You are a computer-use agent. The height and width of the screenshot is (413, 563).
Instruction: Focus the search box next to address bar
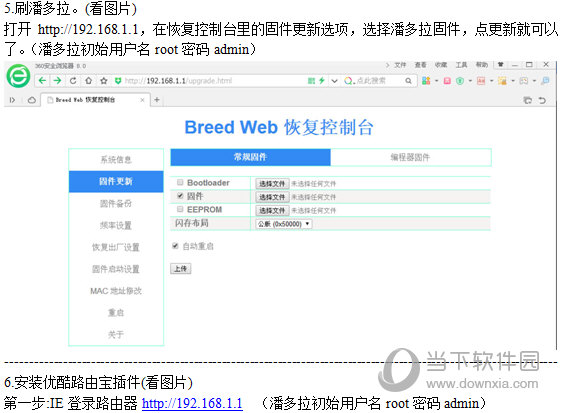(379, 81)
